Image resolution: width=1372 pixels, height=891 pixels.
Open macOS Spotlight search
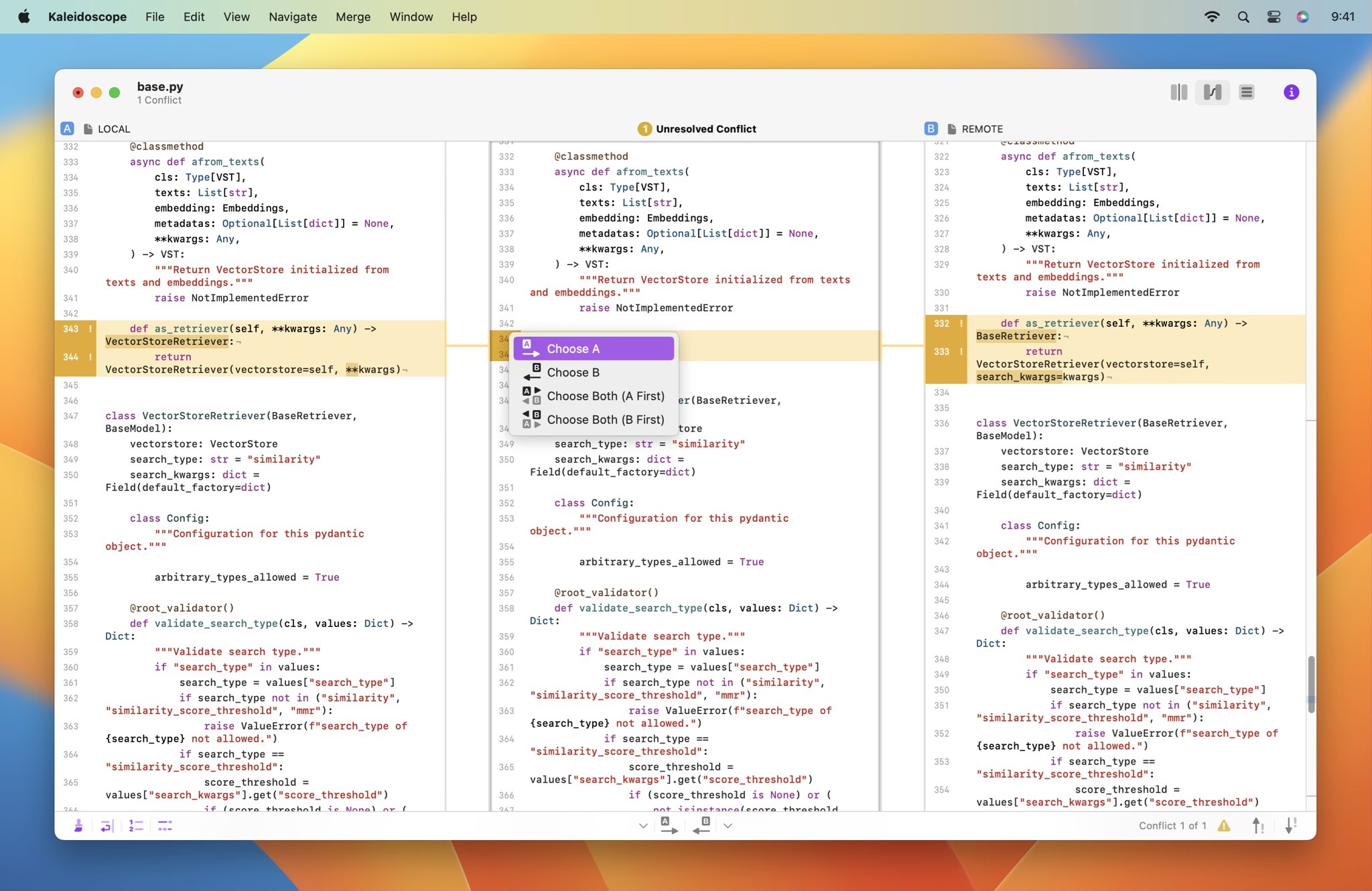(1243, 17)
